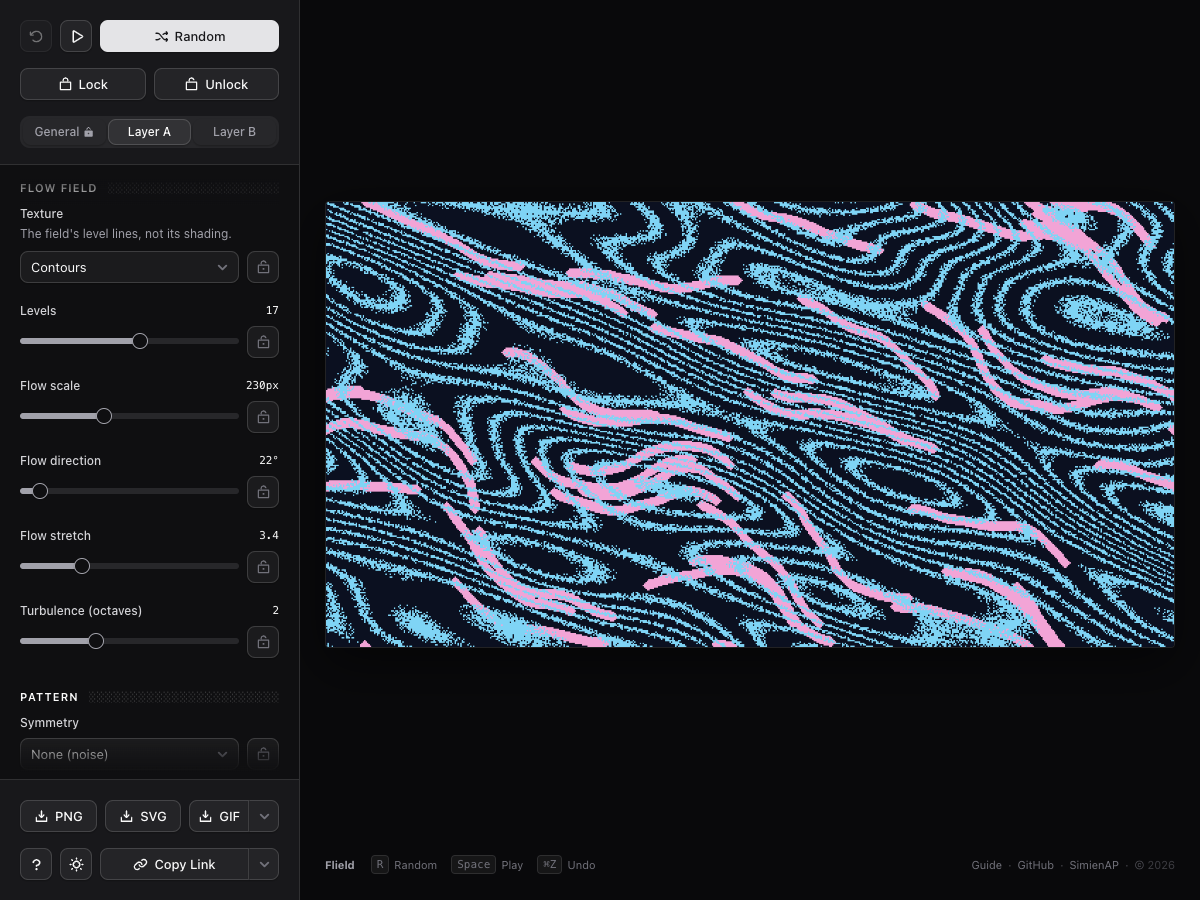
Task: Click the flow field artwork canvas
Action: [x=750, y=424]
